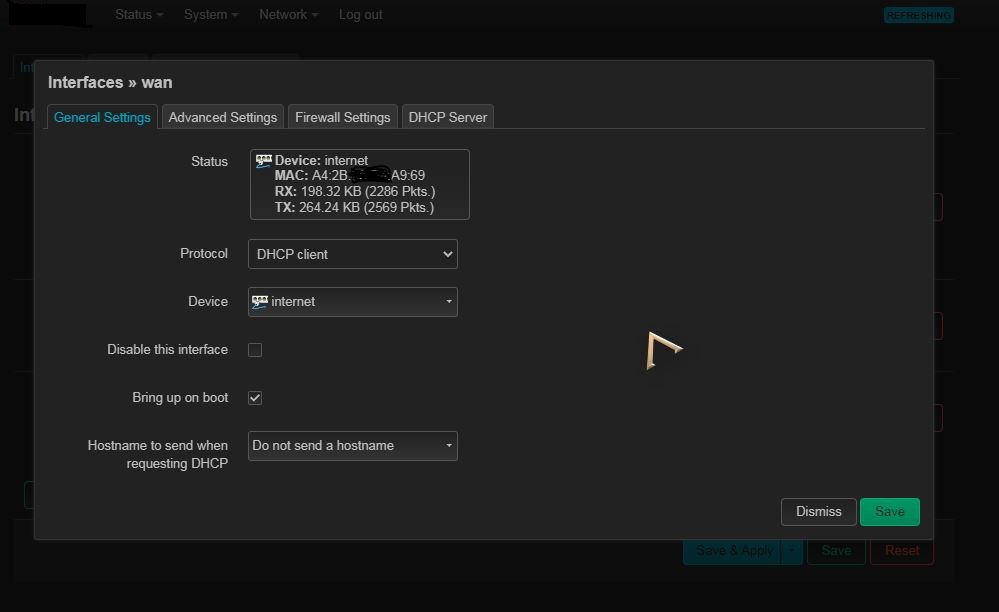Click the network device icon in the Status box

point(264,160)
